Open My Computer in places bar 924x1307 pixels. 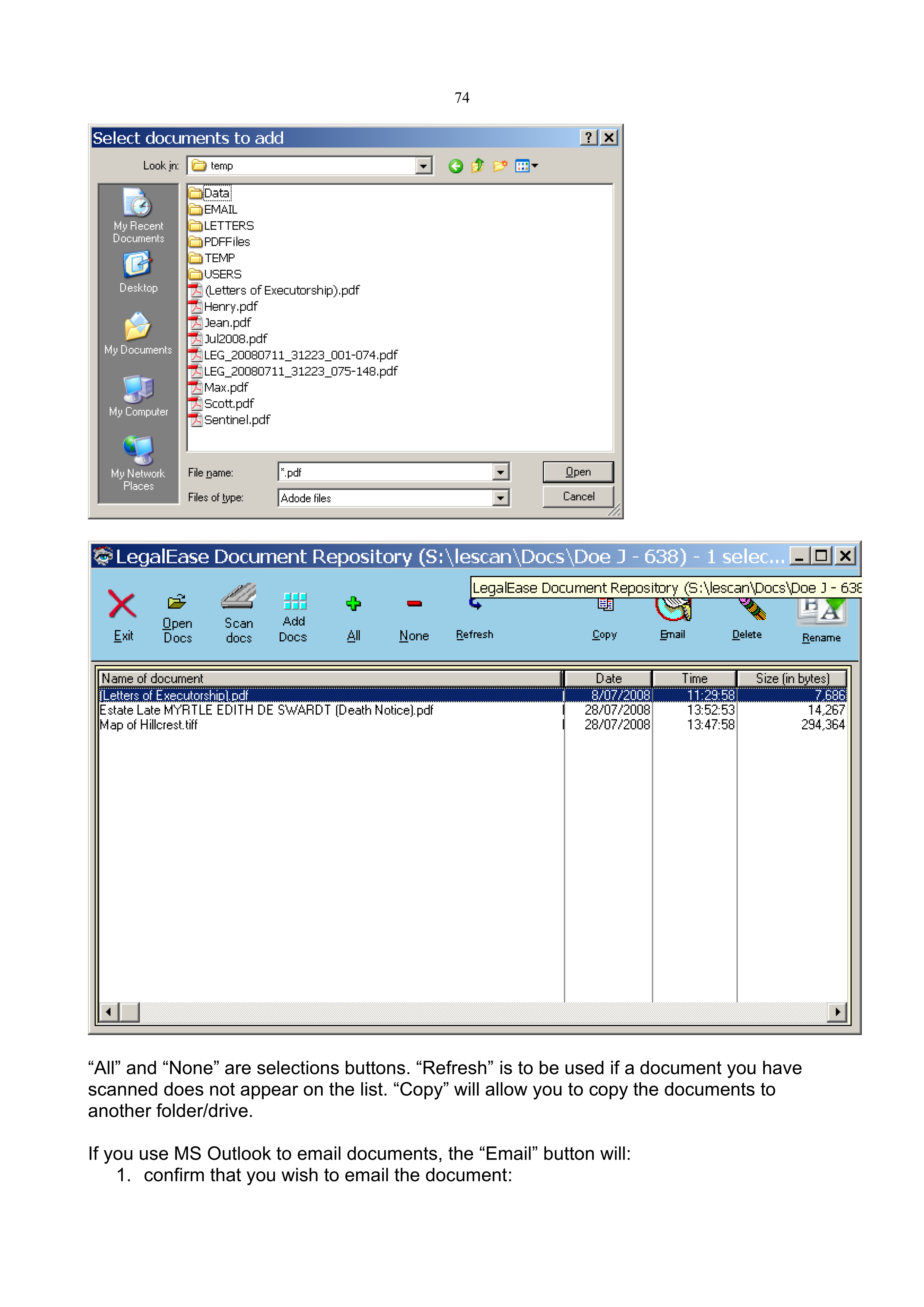click(x=138, y=396)
